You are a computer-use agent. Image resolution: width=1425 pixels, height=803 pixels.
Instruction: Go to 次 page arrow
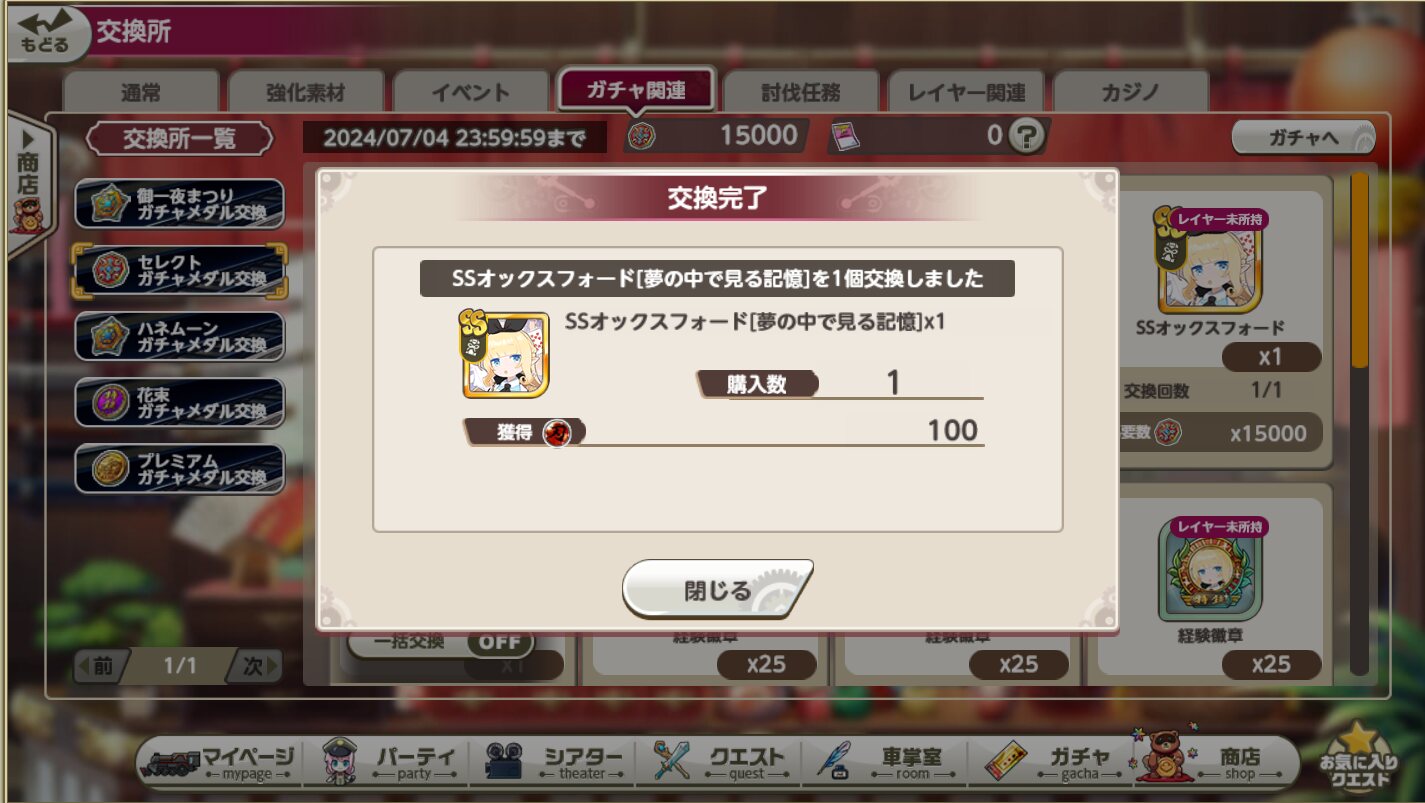click(256, 666)
